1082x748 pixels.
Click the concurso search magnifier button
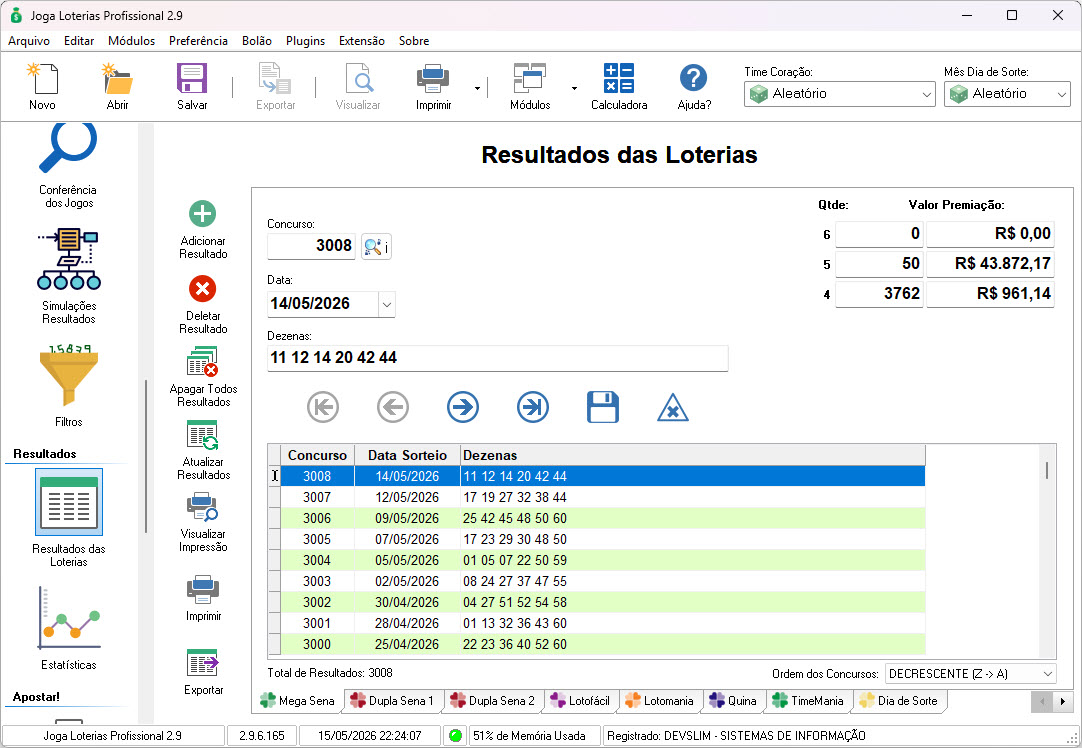(376, 246)
